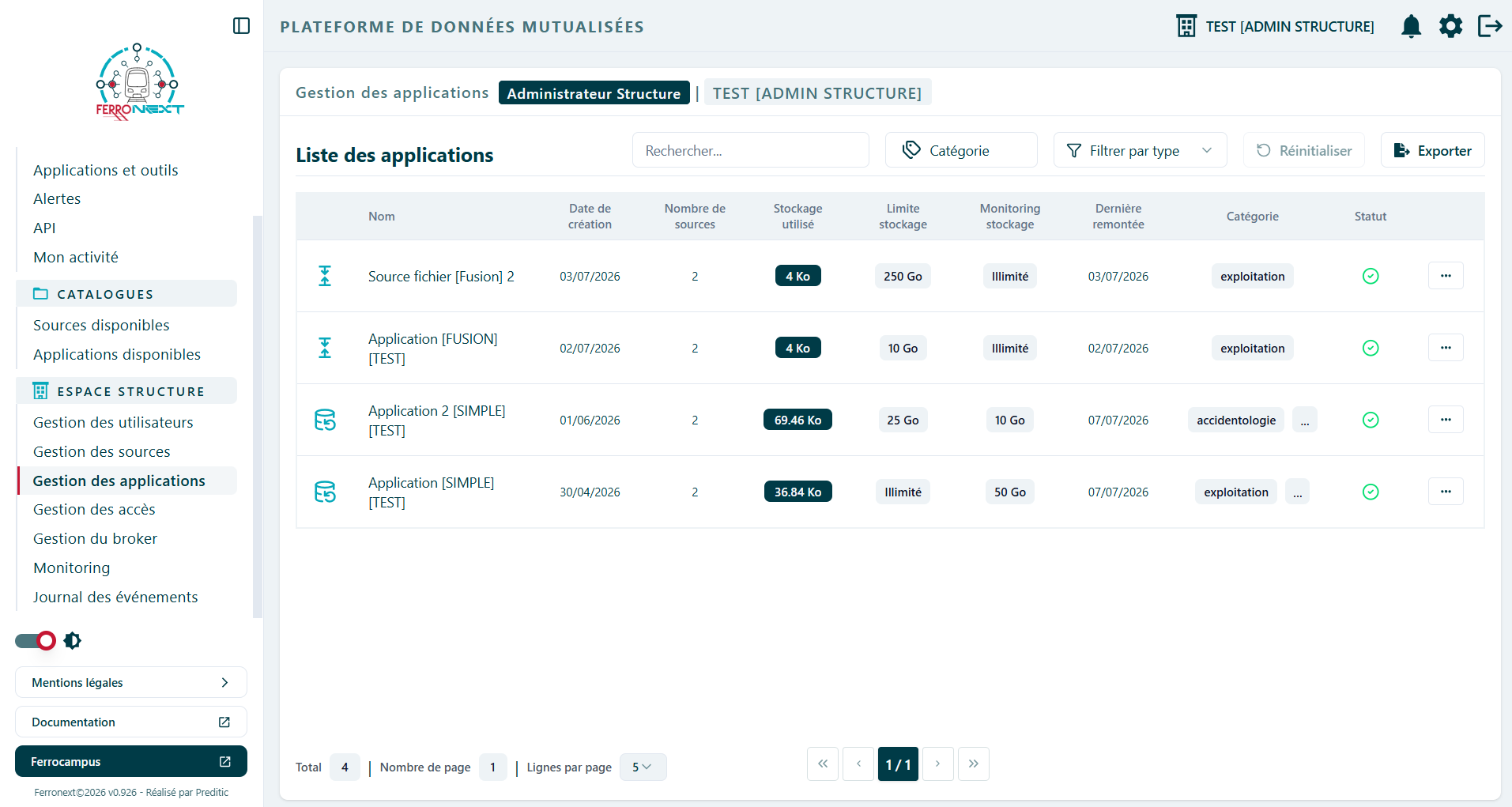
Task: Click database icon for Application [SIMPLE] [TEST]
Action: [x=325, y=492]
